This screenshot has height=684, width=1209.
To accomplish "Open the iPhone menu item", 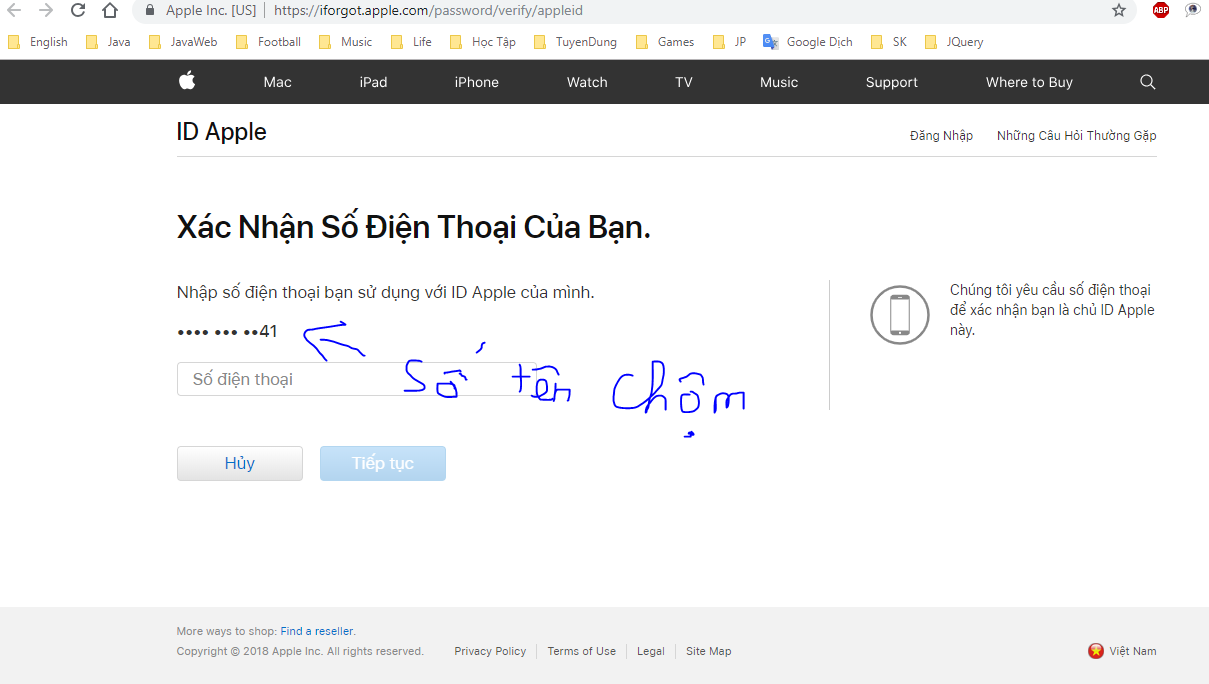I will tap(476, 82).
